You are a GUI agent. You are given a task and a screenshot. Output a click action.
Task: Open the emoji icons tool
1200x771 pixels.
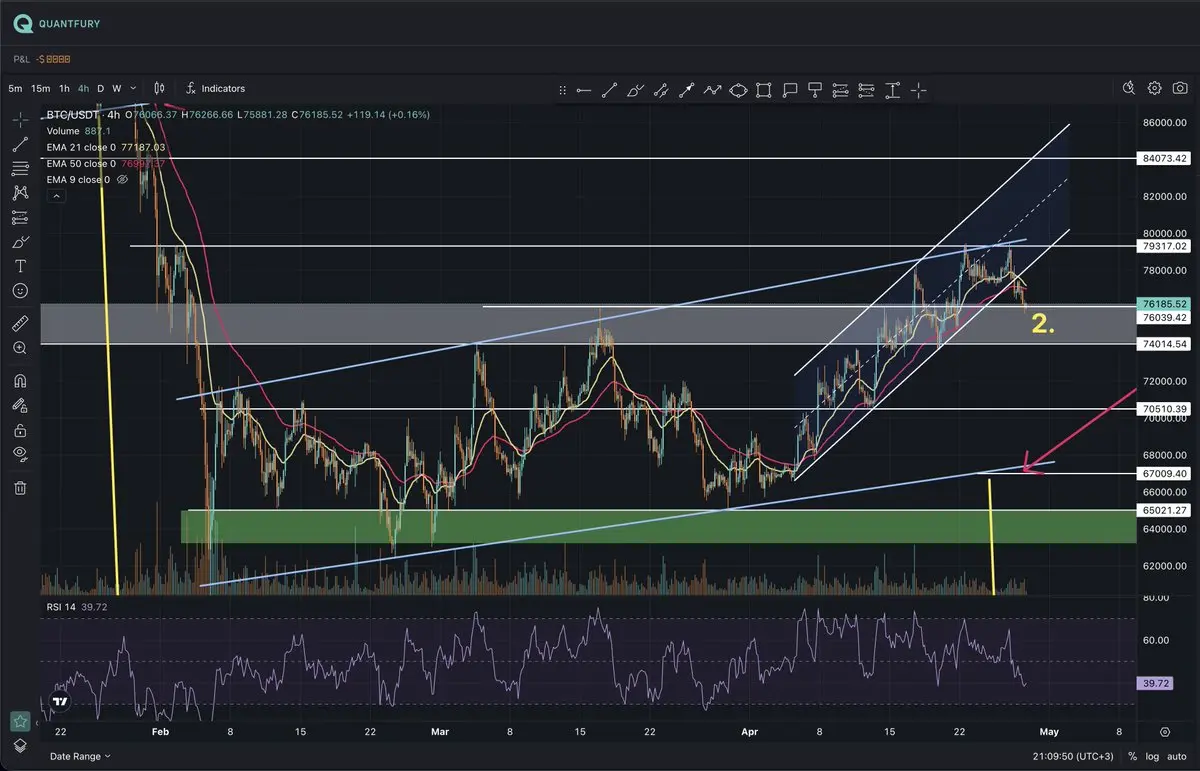[x=20, y=290]
